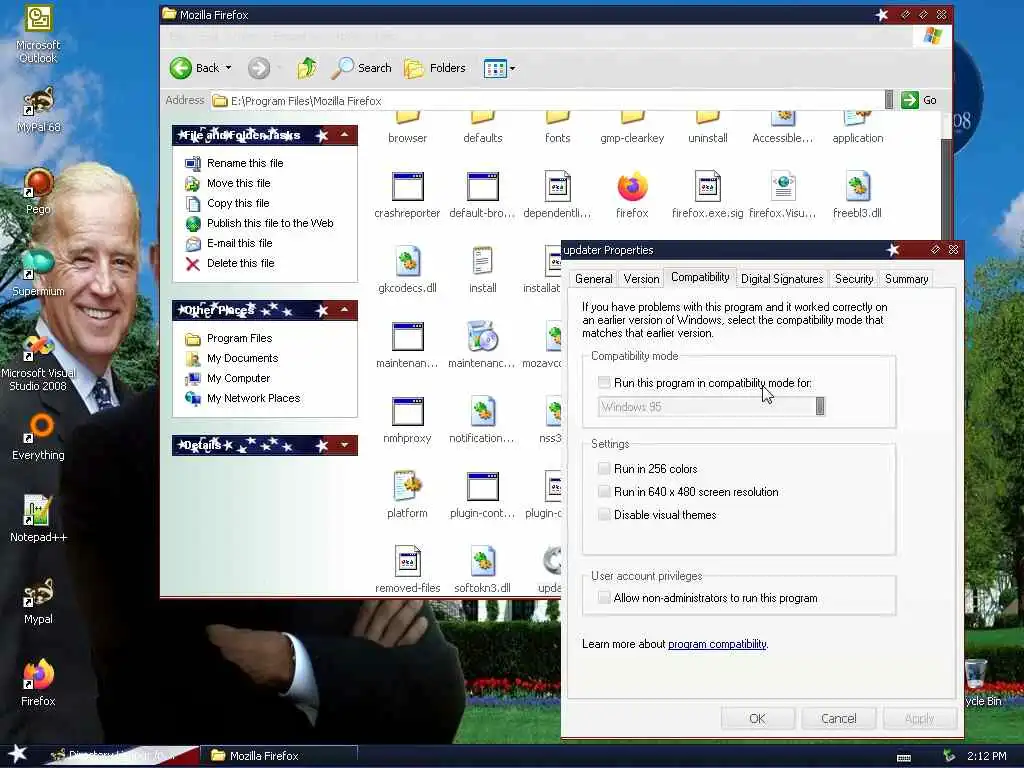1024x768 pixels.
Task: Select the default-bro... file
Action: click(482, 195)
